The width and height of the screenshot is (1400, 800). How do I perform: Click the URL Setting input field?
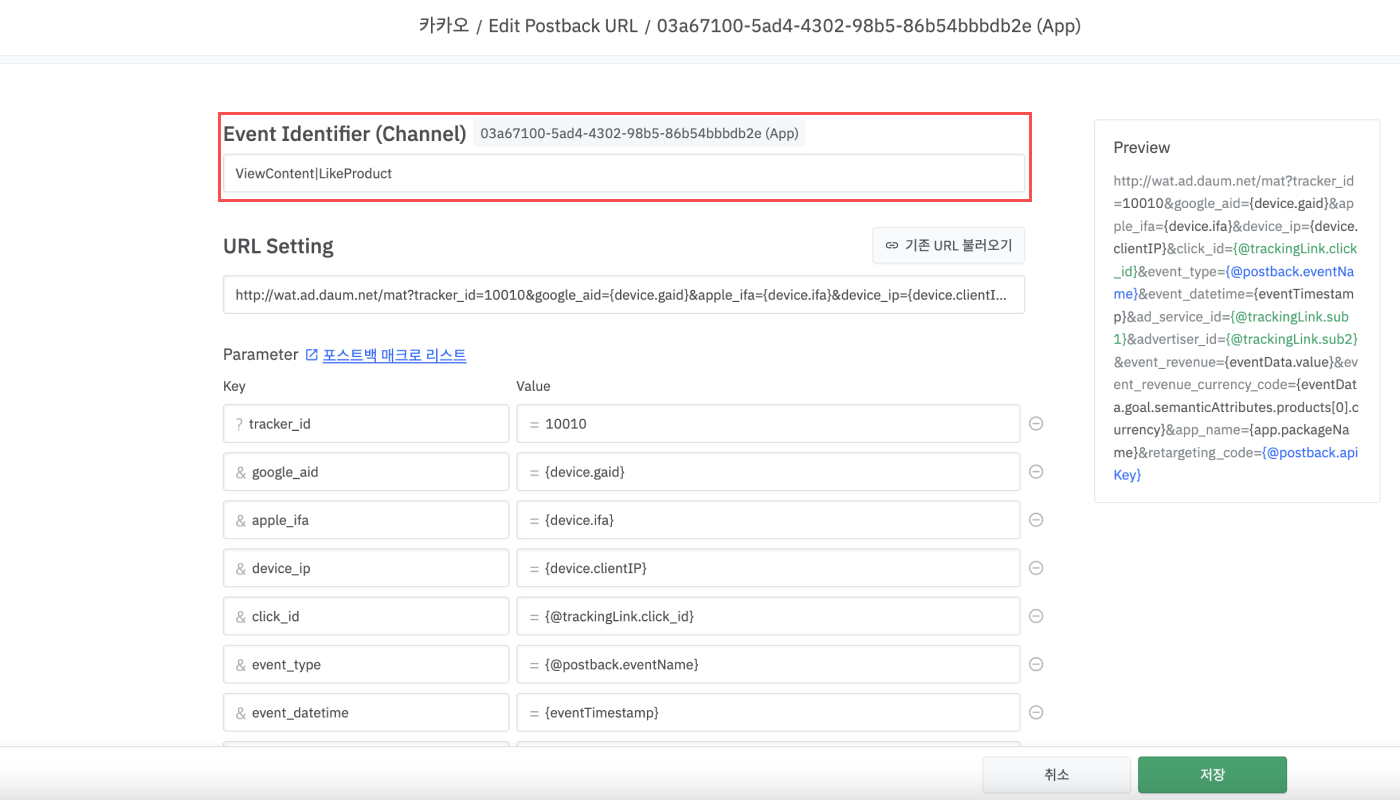(624, 295)
